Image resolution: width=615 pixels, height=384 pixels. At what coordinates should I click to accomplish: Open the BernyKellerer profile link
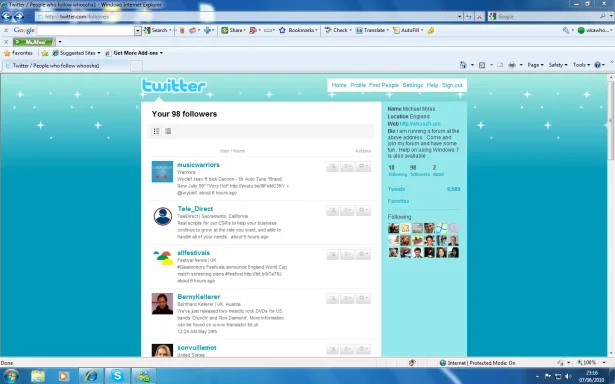click(x=198, y=297)
